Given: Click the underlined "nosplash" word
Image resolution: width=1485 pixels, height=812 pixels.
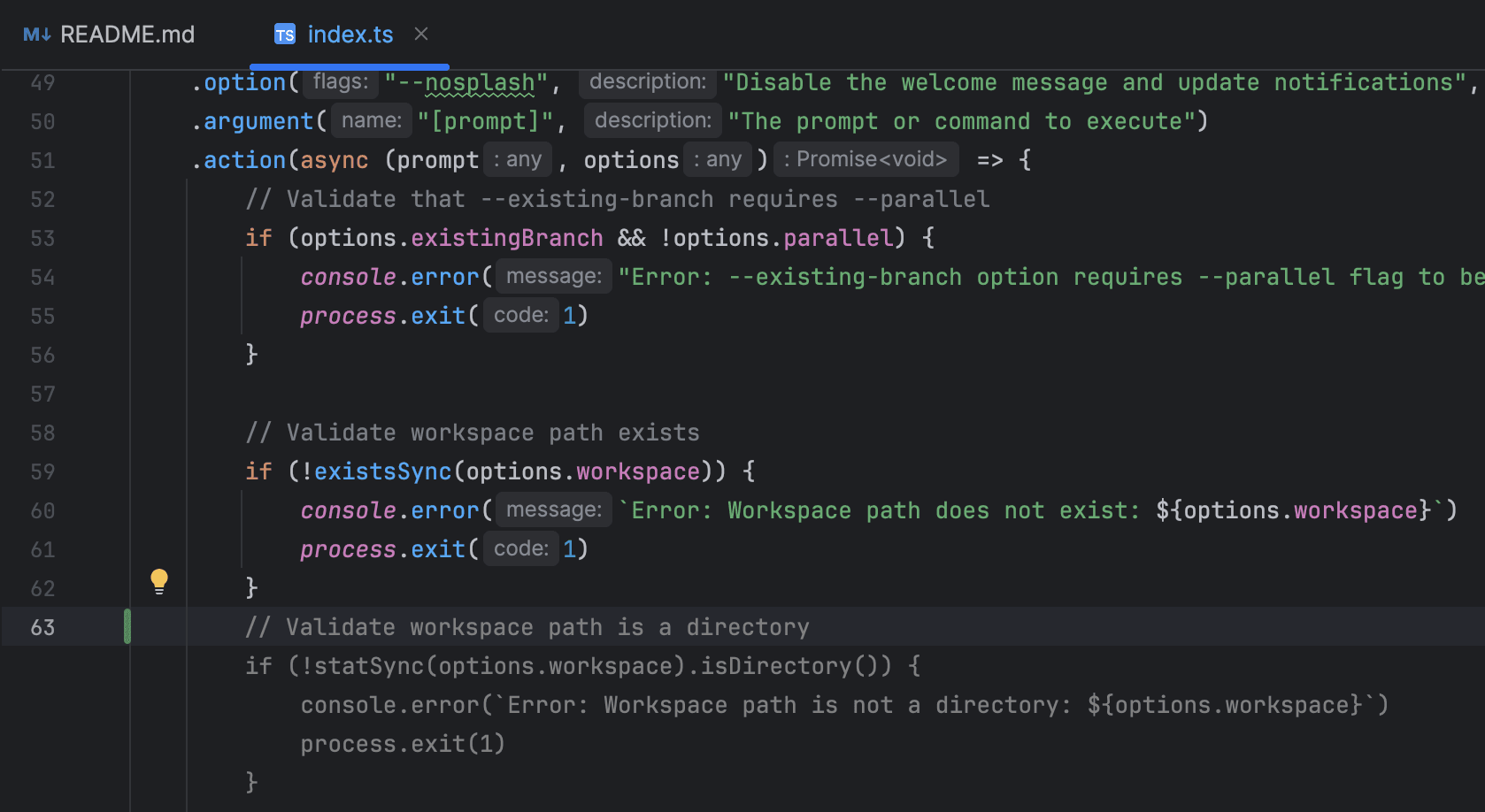Looking at the screenshot, I should tap(480, 83).
